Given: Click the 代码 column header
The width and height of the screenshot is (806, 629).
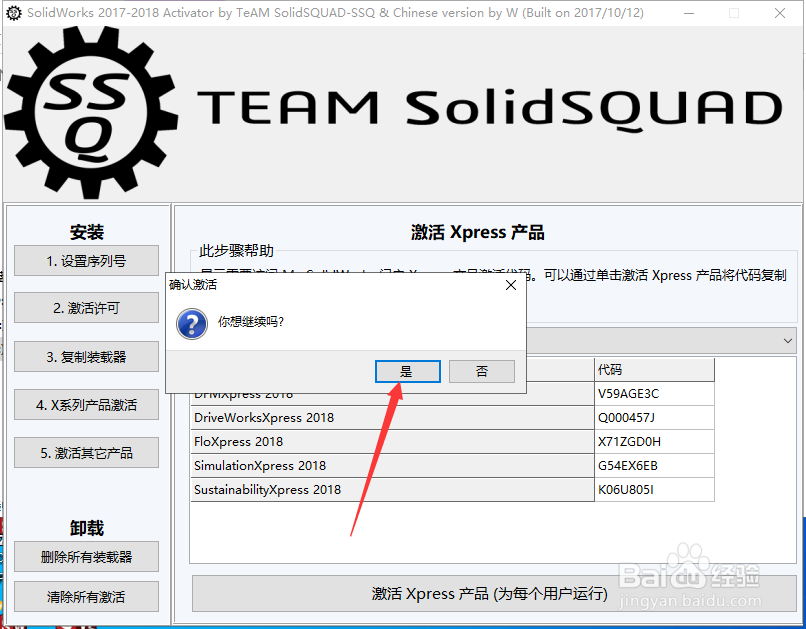Looking at the screenshot, I should click(x=654, y=369).
